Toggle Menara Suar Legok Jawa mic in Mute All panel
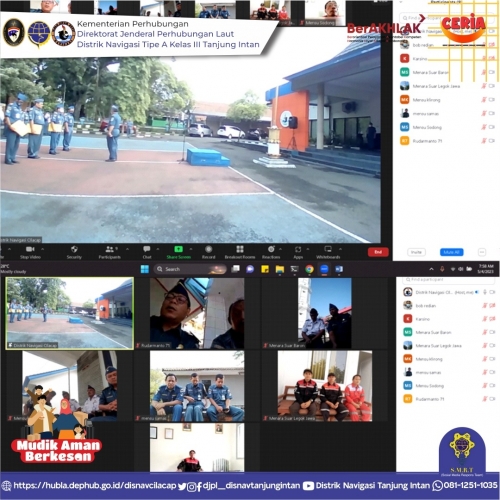500x500 pixels. pos(484,86)
